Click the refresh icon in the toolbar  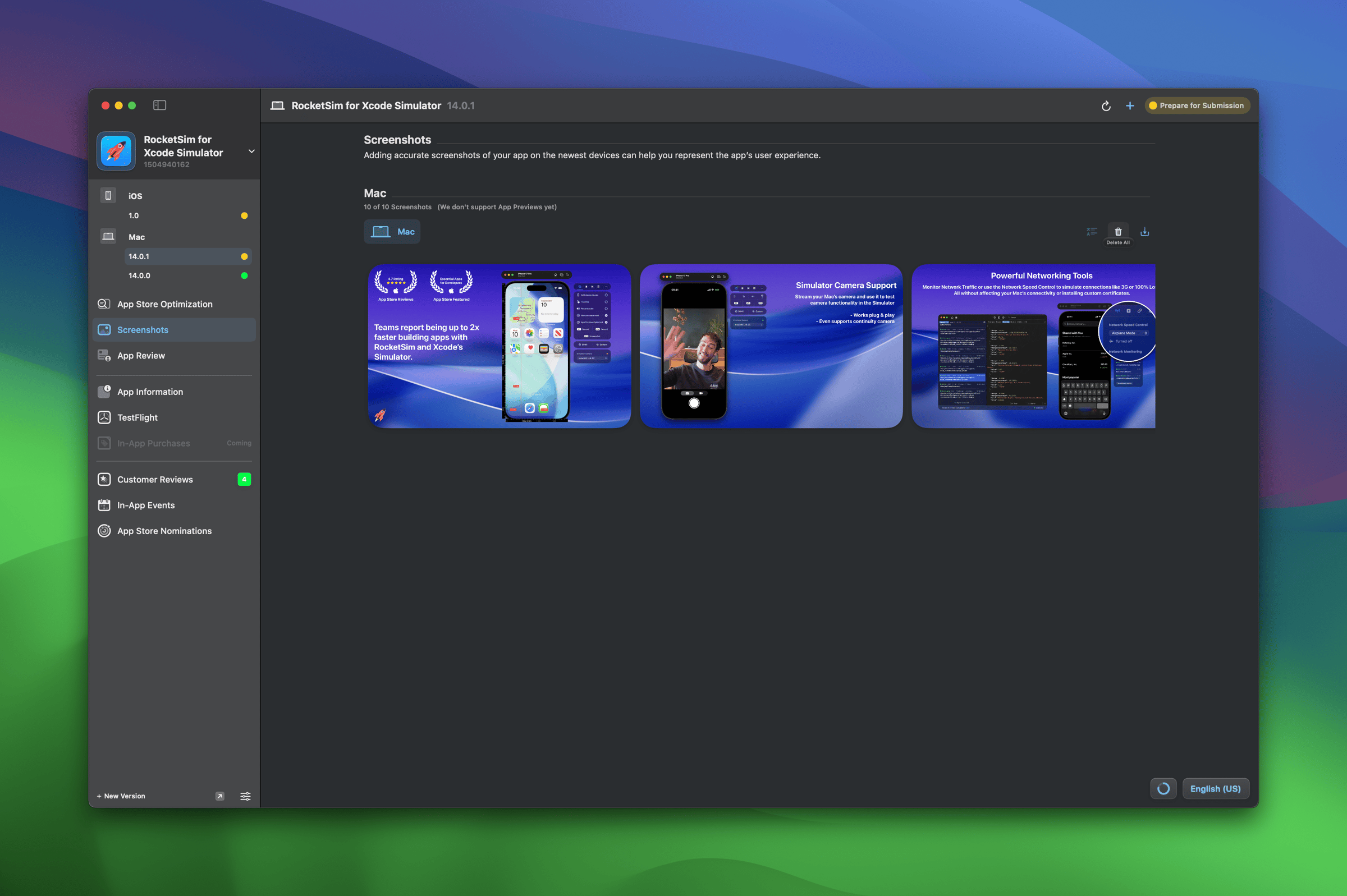[x=1106, y=105]
